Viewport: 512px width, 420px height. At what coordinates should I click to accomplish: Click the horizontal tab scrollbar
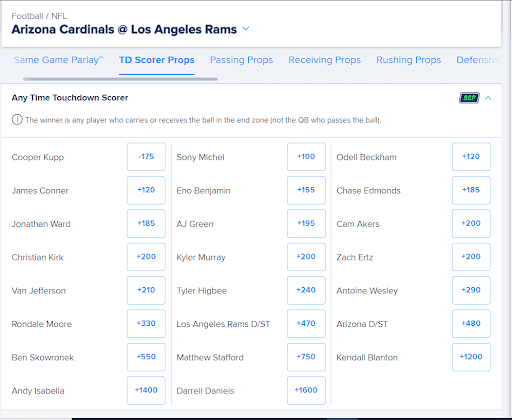click(120, 79)
